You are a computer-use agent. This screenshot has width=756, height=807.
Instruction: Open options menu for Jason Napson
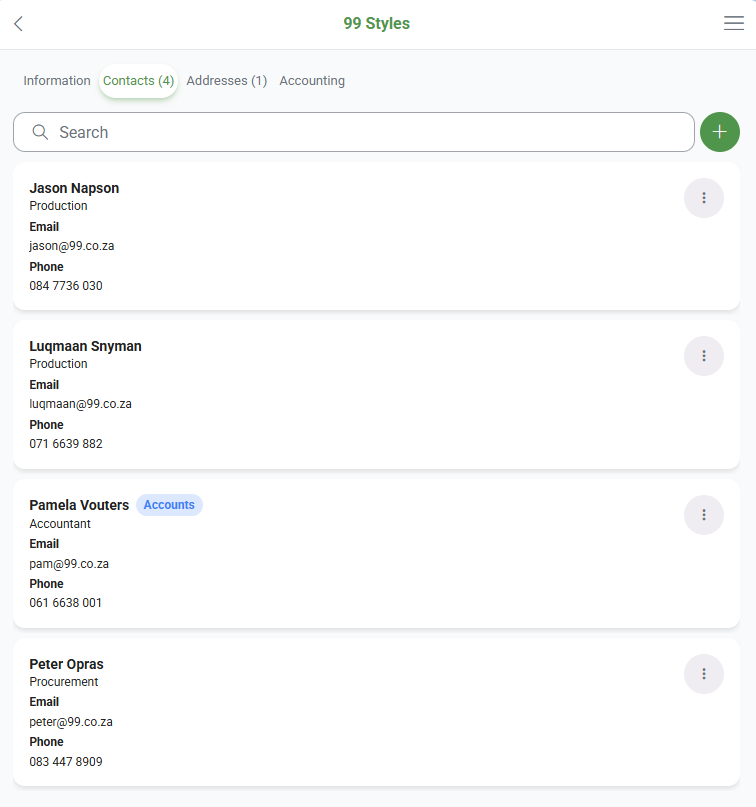click(x=704, y=198)
